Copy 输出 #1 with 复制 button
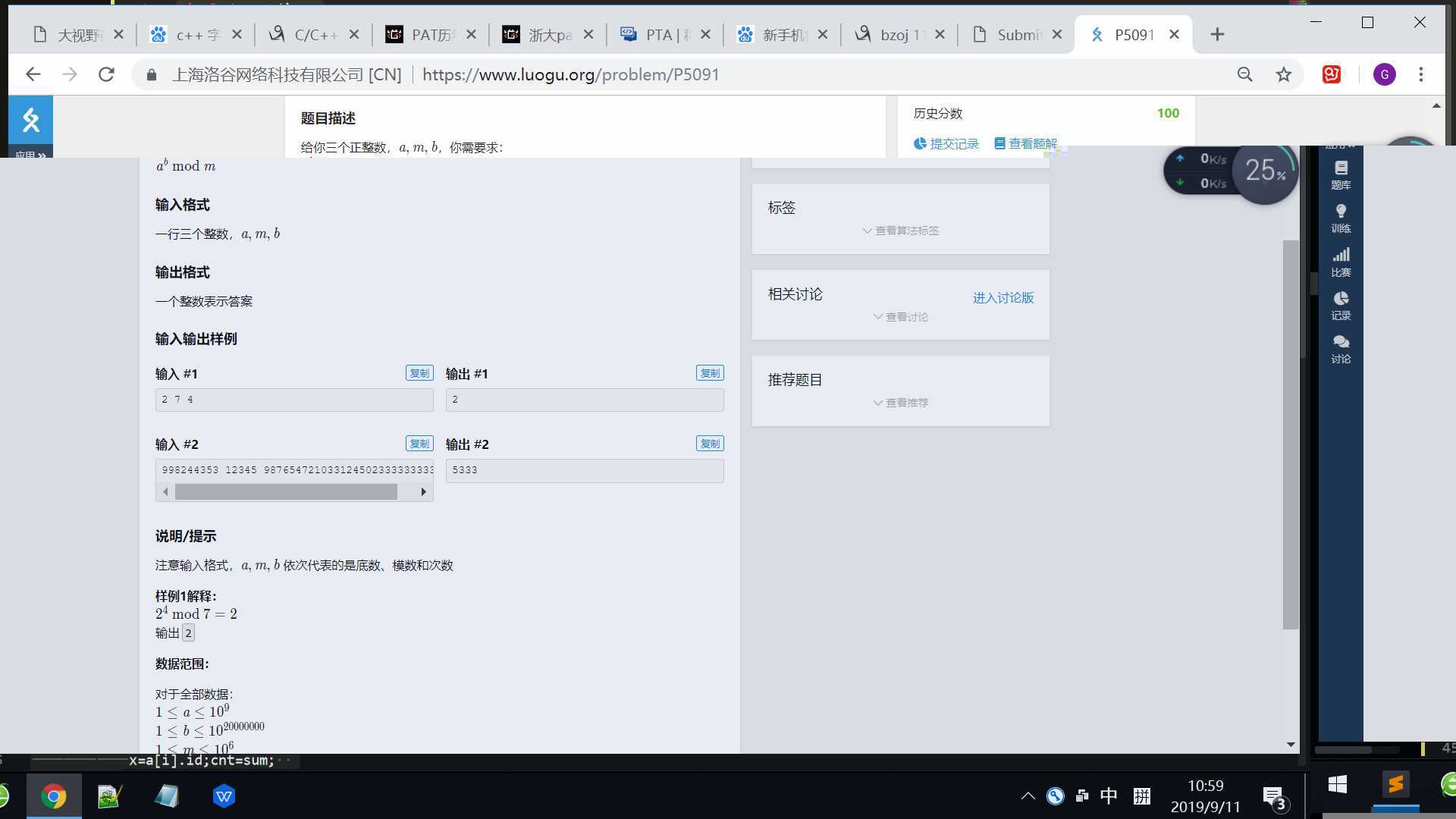Image resolution: width=1456 pixels, height=819 pixels. click(x=710, y=373)
